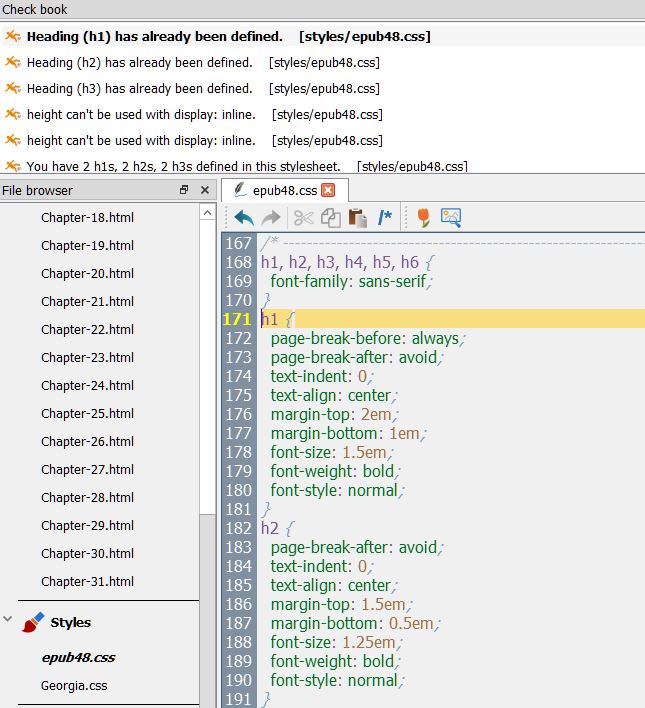The width and height of the screenshot is (645, 708).
Task: Collapse the Styles section in file browser
Action: 7,619
